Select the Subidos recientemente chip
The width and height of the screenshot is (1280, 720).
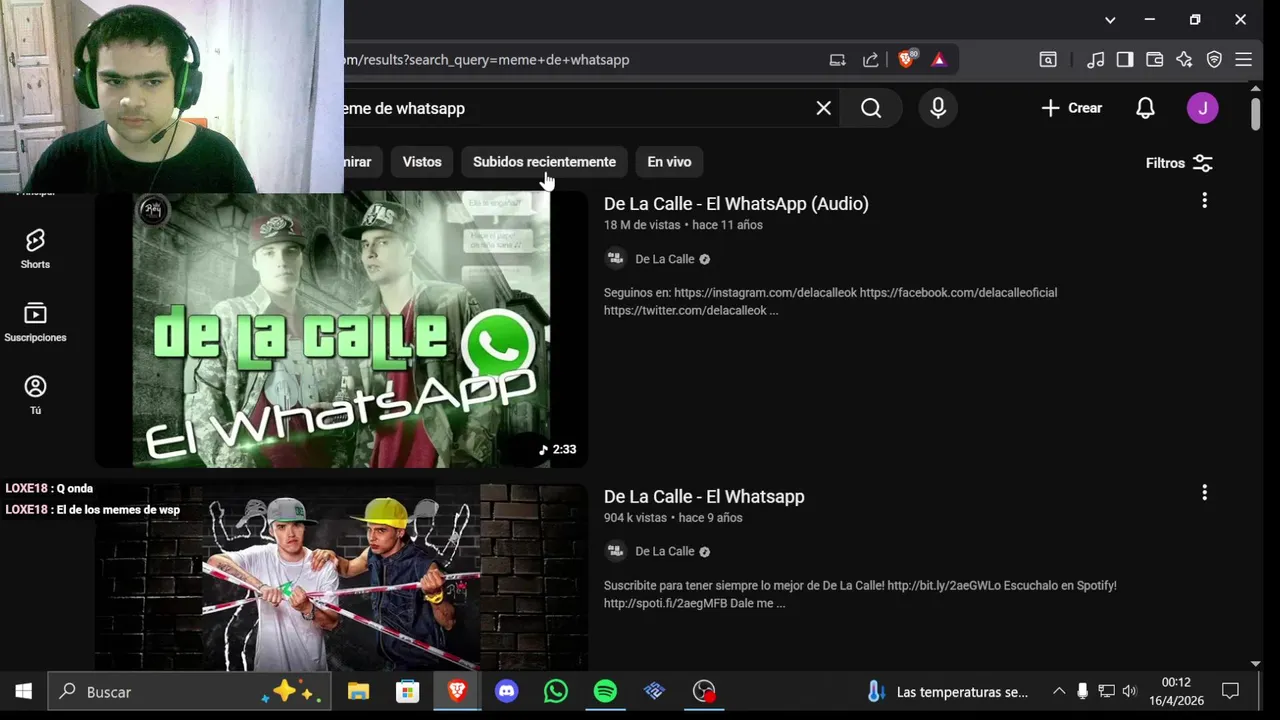coord(544,162)
